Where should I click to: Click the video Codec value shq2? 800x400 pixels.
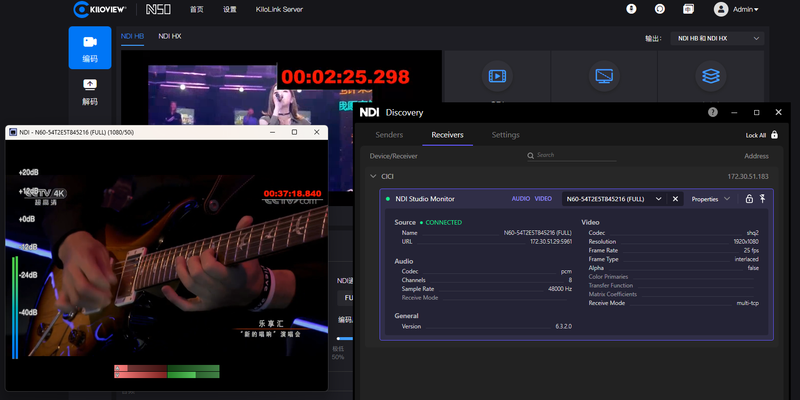click(x=753, y=233)
